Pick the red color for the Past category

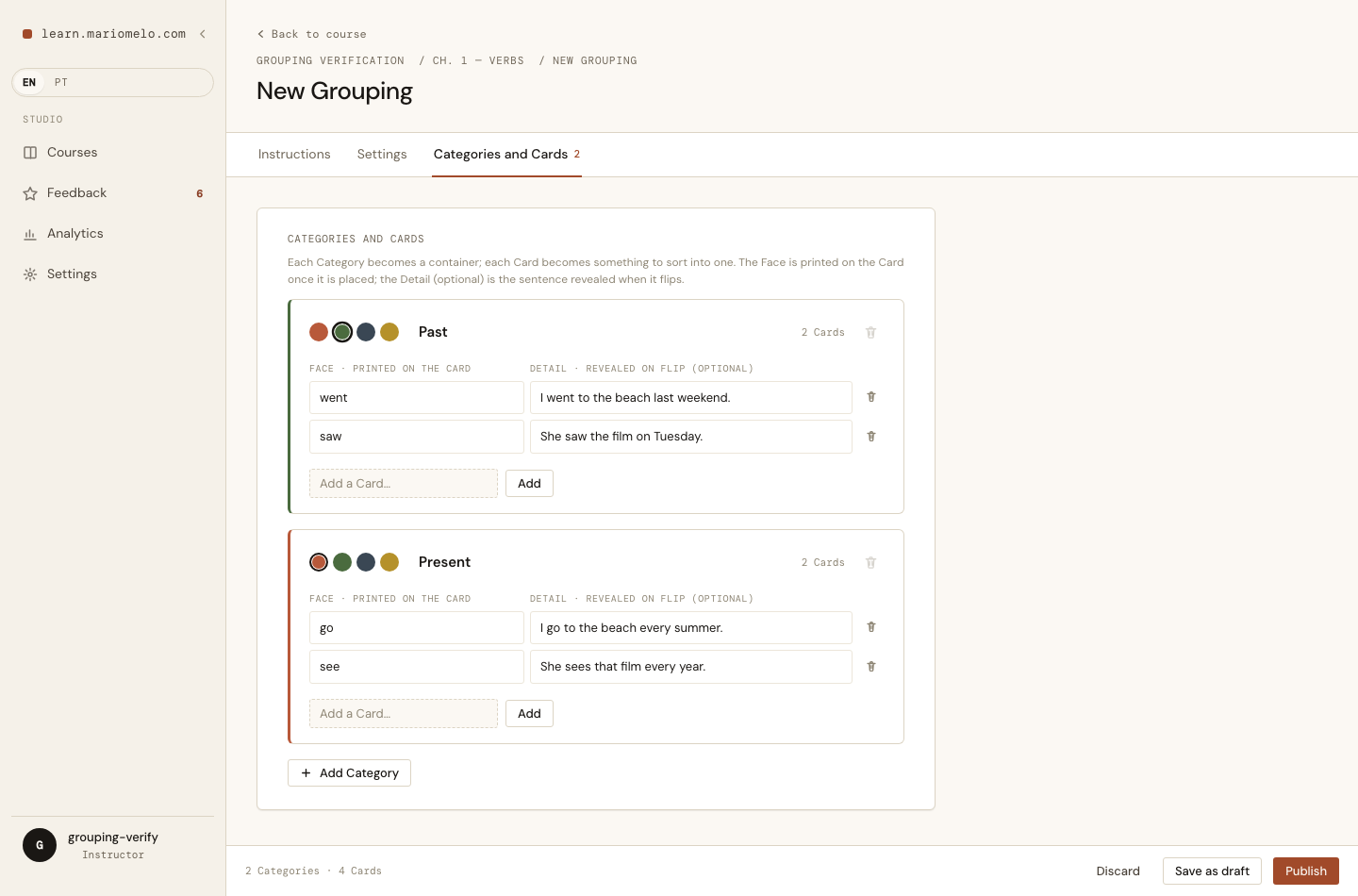[x=319, y=332]
